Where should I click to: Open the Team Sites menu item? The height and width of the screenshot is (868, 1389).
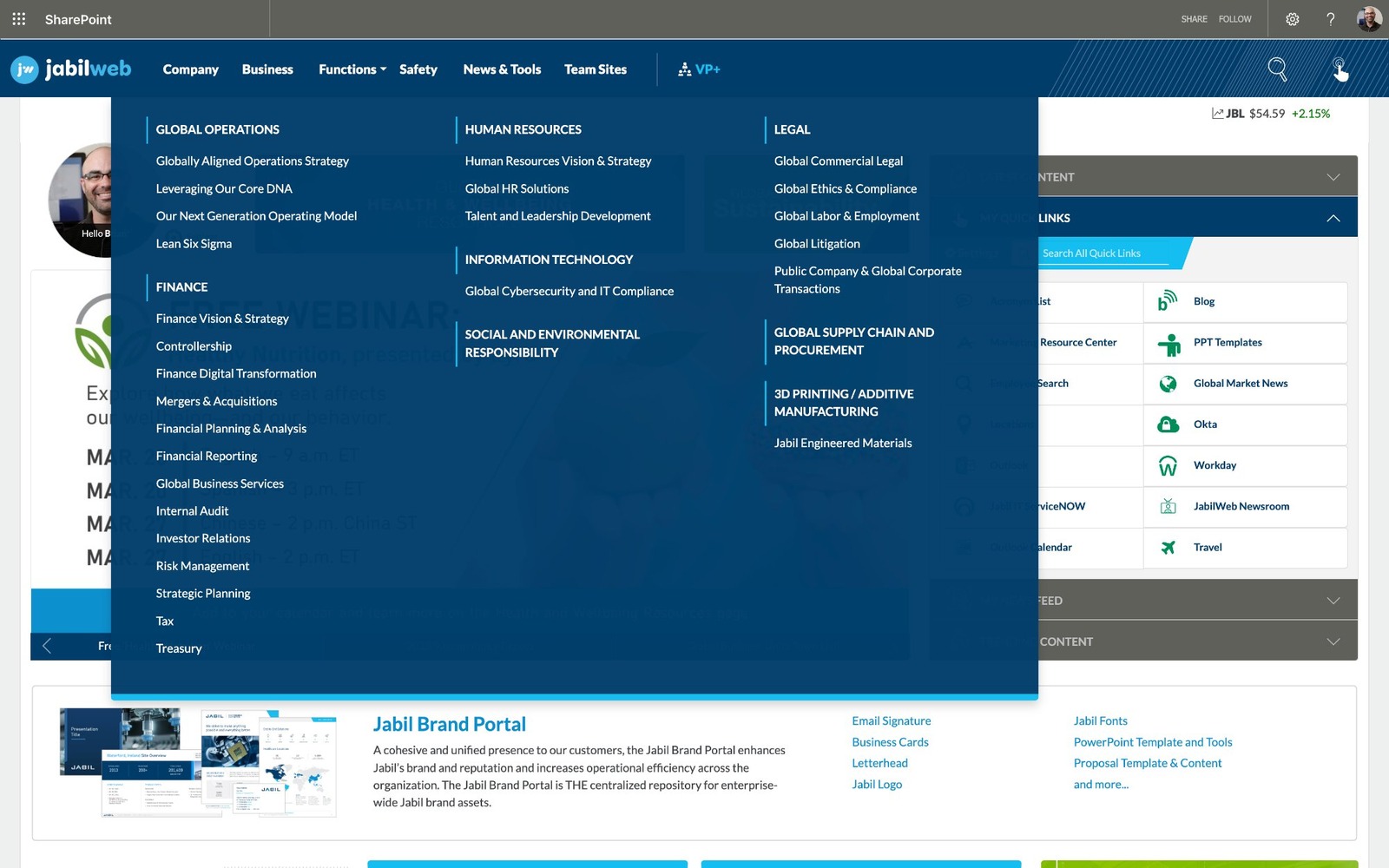[596, 69]
